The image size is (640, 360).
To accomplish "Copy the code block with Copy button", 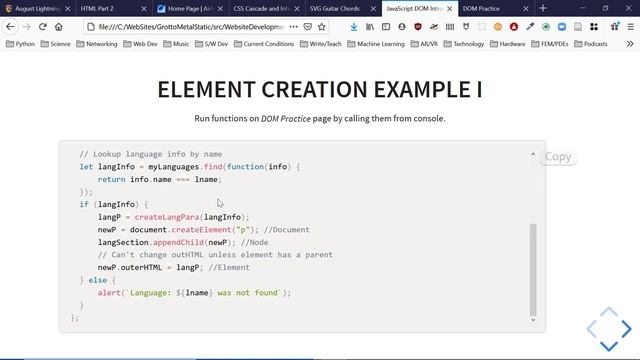I will coord(558,157).
